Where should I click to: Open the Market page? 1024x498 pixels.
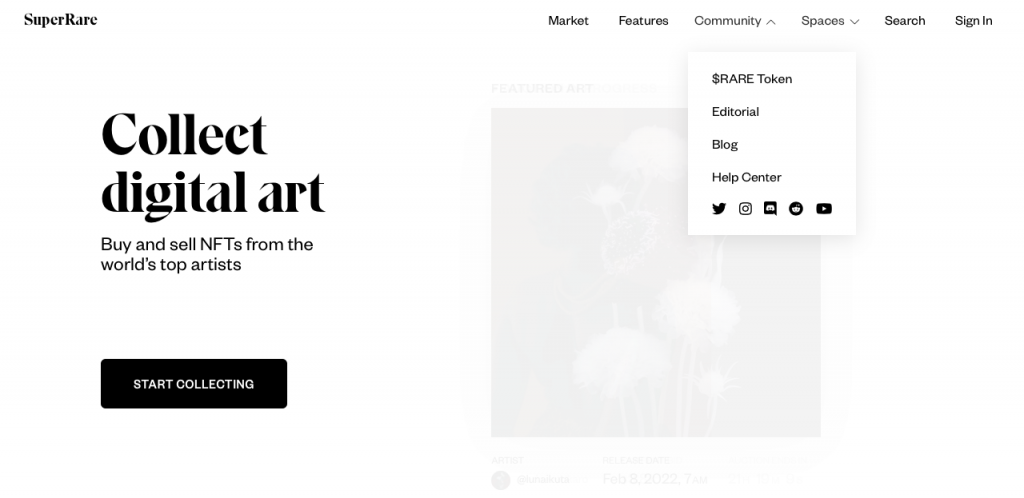pyautogui.click(x=568, y=21)
